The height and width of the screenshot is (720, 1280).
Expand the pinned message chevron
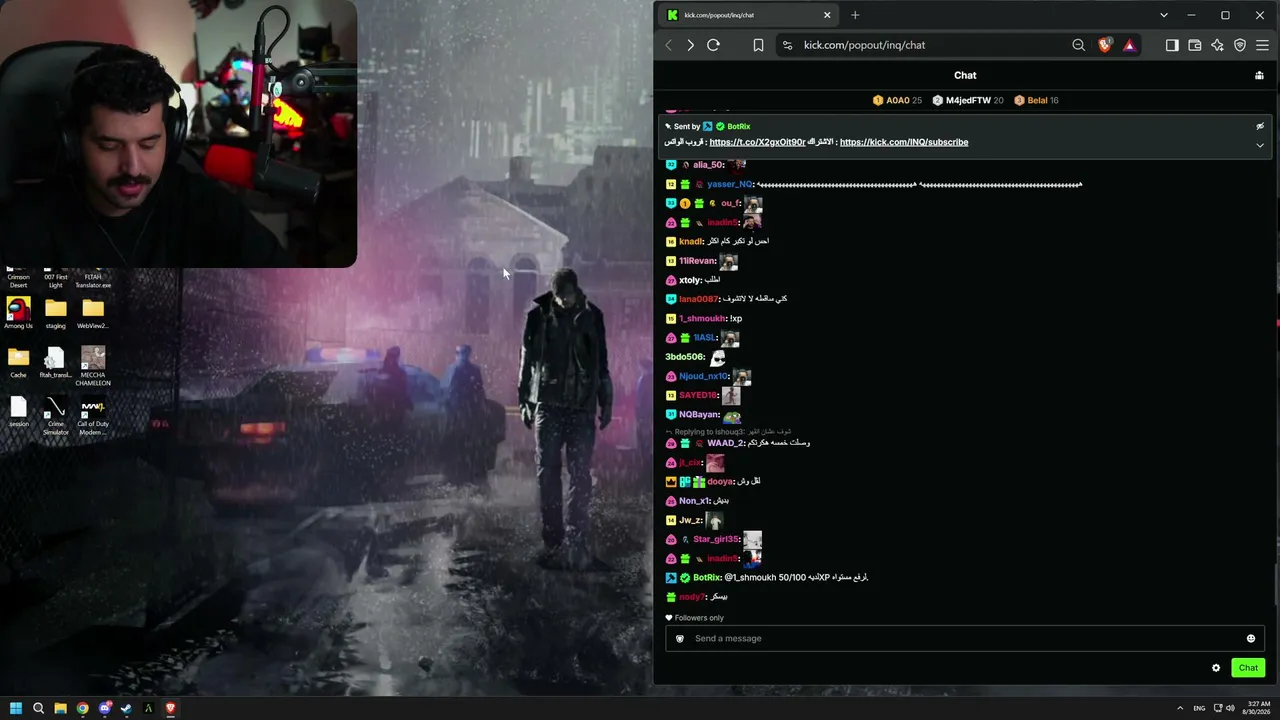(1260, 145)
